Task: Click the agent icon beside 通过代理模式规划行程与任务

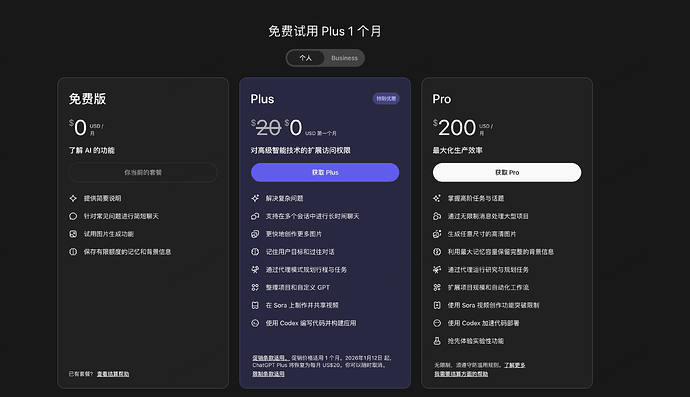Action: [x=255, y=270]
